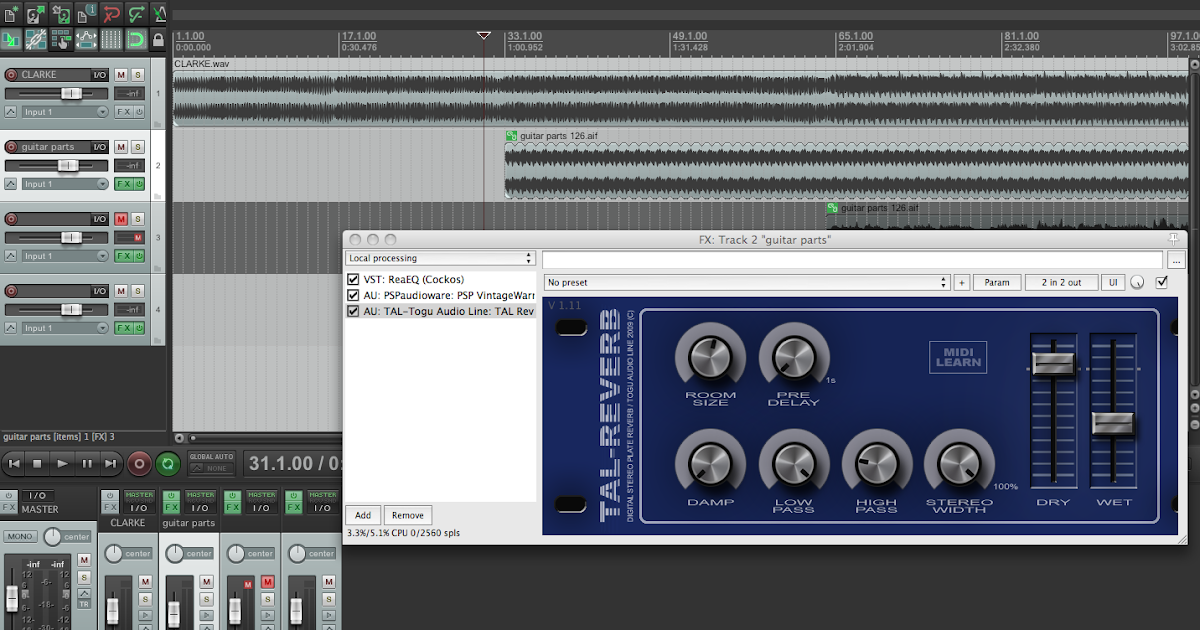Remove the selected FX plugin
Image resolution: width=1200 pixels, height=630 pixels.
tap(407, 514)
